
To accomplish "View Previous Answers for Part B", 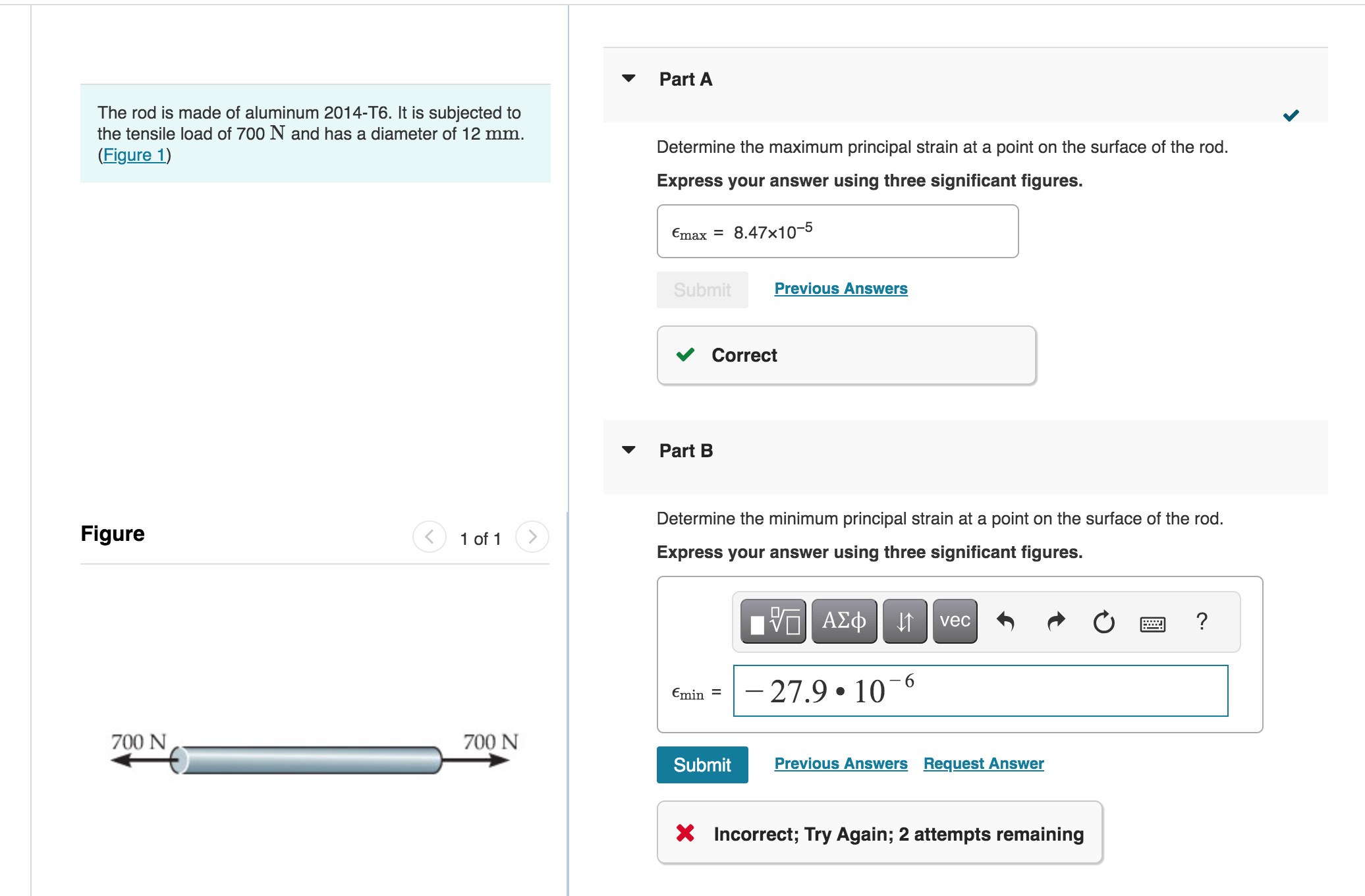I will [841, 764].
